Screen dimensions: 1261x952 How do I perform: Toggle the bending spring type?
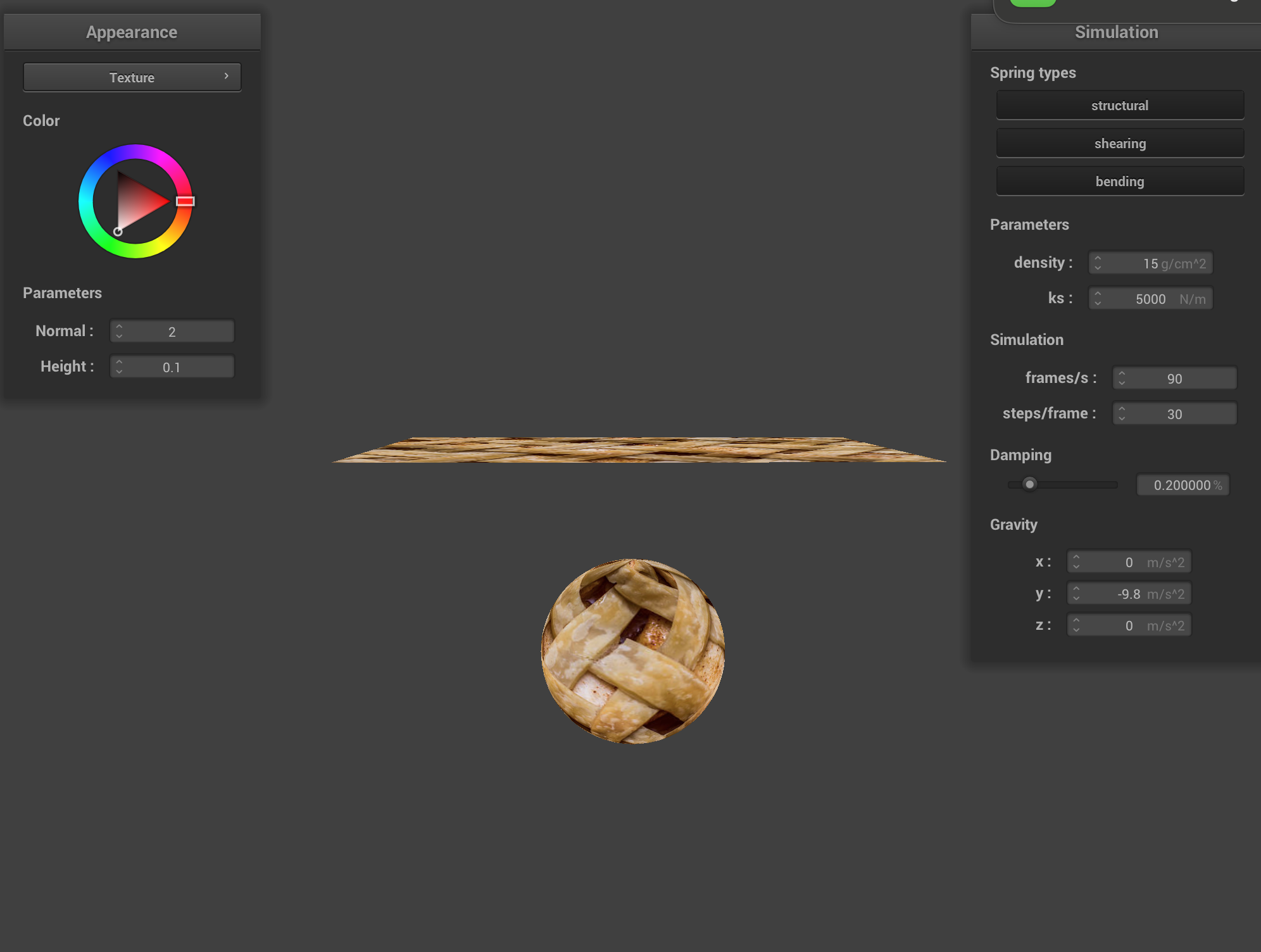pyautogui.click(x=1119, y=181)
